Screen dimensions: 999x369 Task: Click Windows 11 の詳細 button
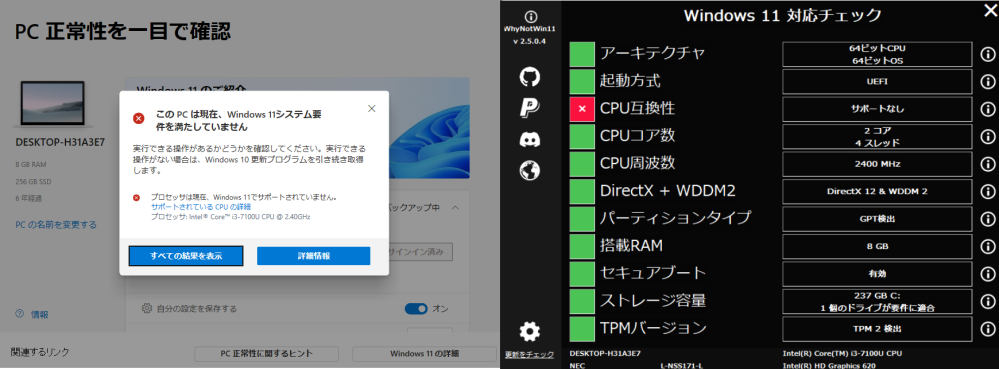click(424, 354)
